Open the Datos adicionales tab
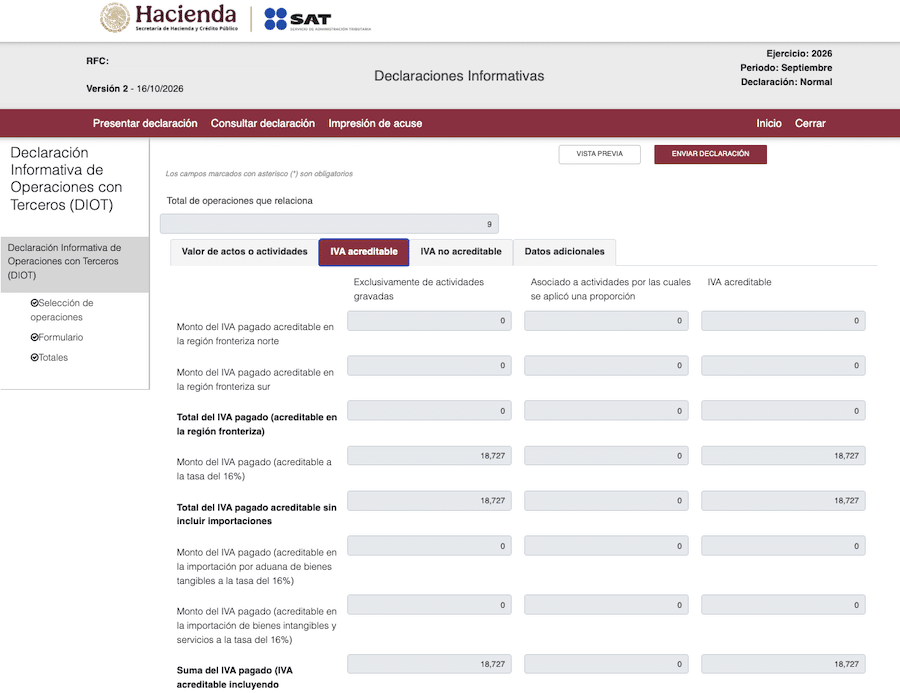900x693 pixels. (564, 251)
